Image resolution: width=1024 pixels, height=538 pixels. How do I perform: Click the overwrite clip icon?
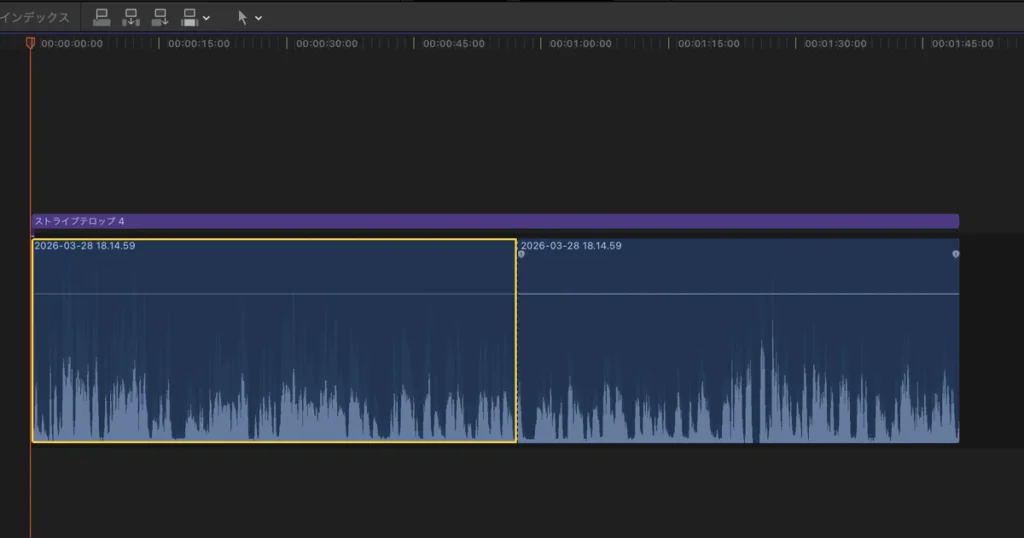190,17
